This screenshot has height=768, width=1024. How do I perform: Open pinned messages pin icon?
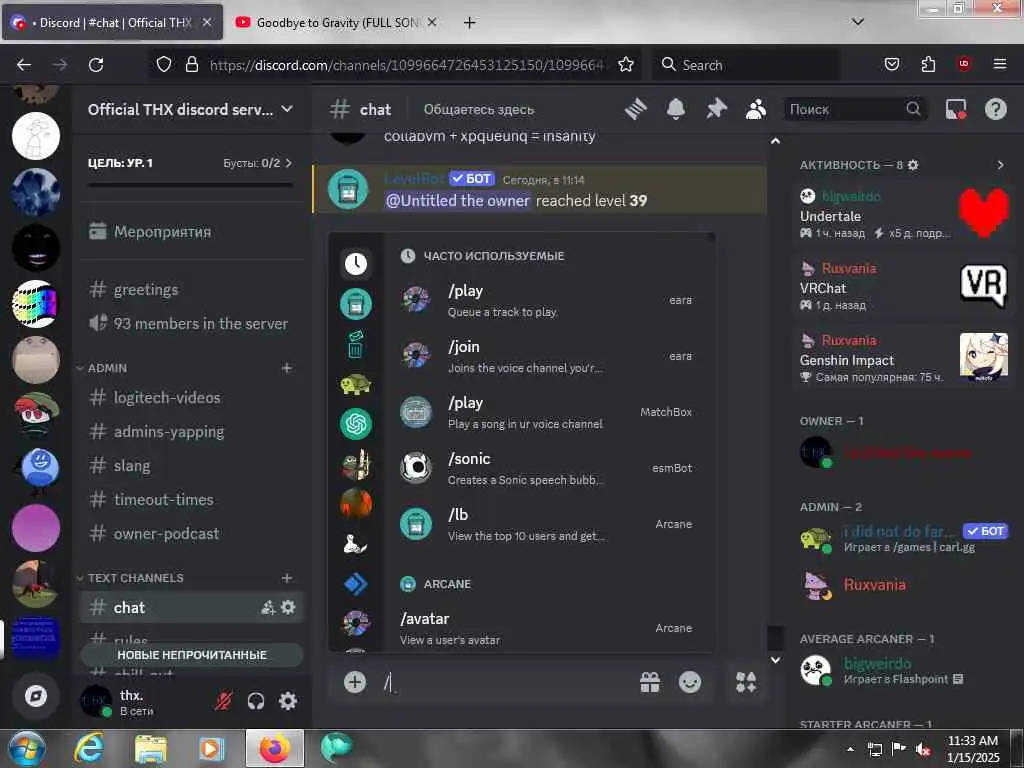pos(716,109)
